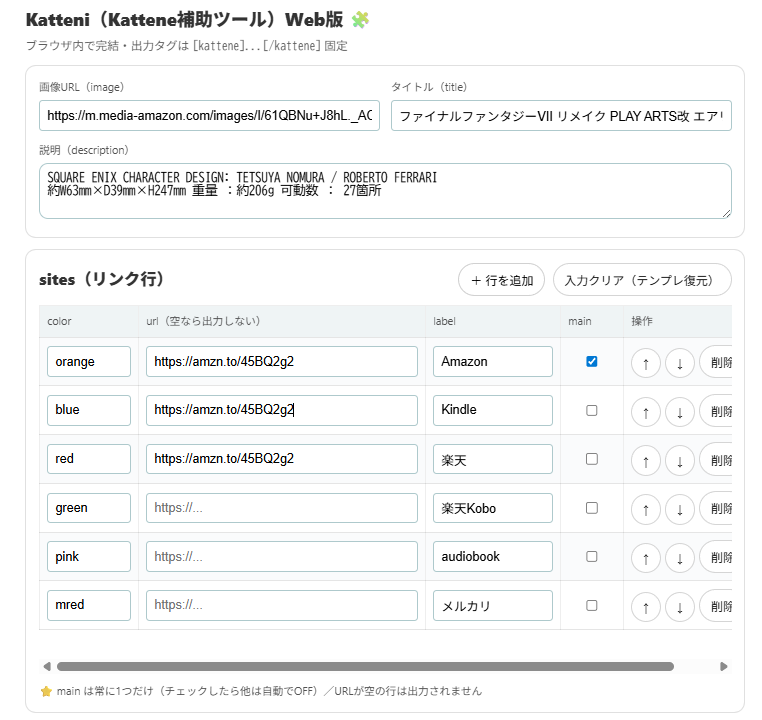762x720 pixels.
Task: Move the audiobook row down
Action: click(x=679, y=557)
